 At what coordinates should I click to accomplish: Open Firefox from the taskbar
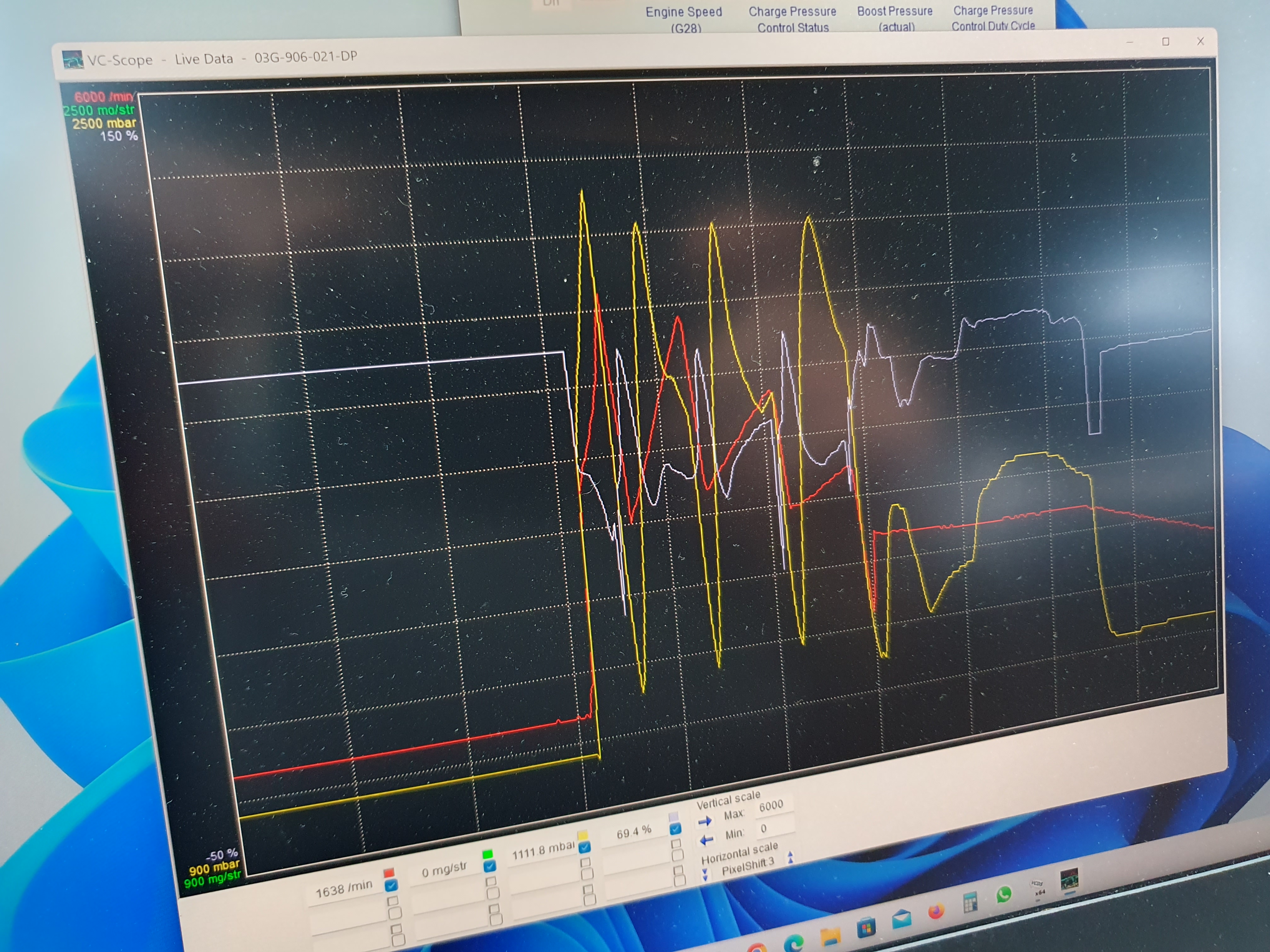tap(936, 911)
